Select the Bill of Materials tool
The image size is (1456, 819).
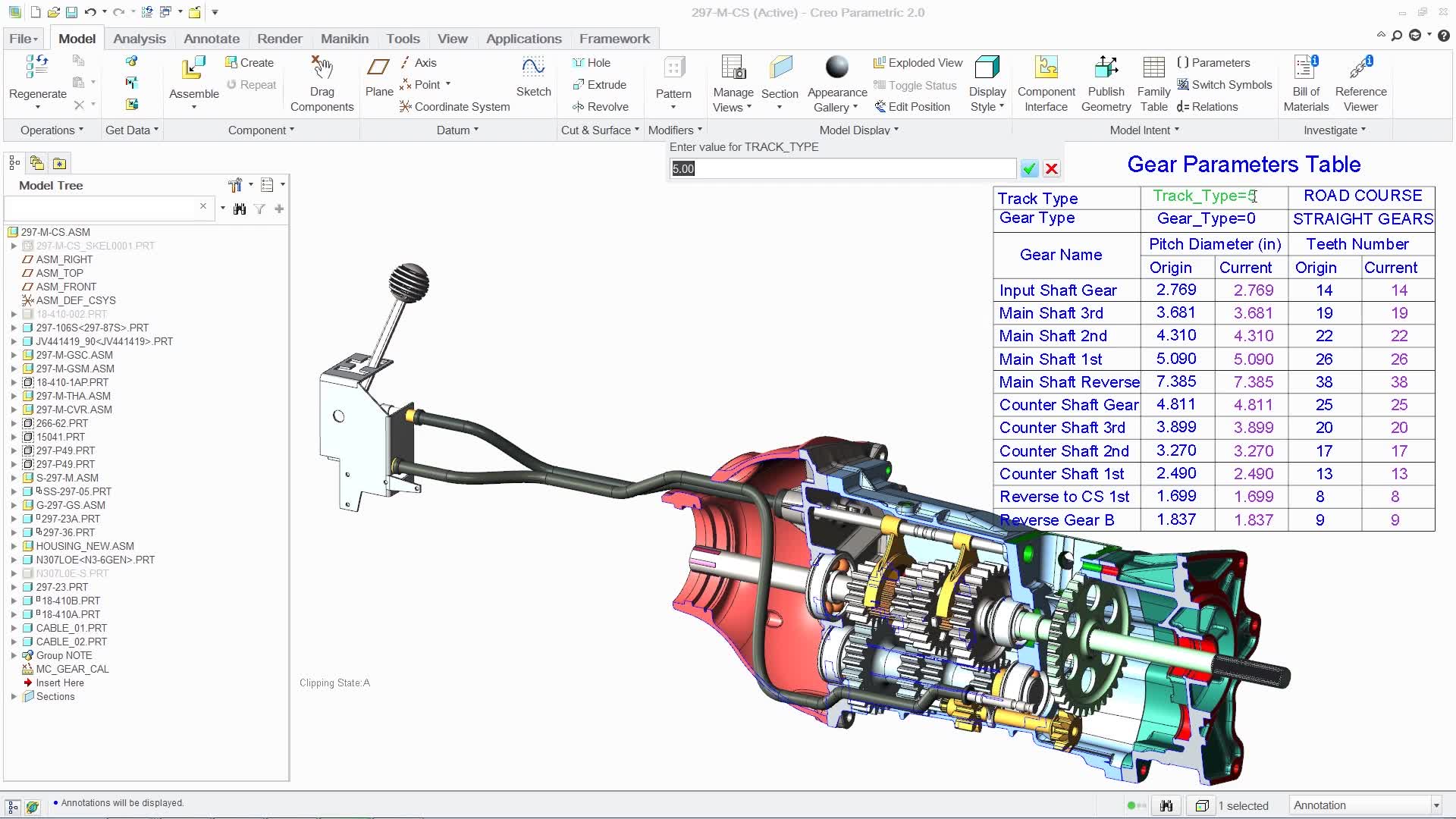[x=1305, y=83]
